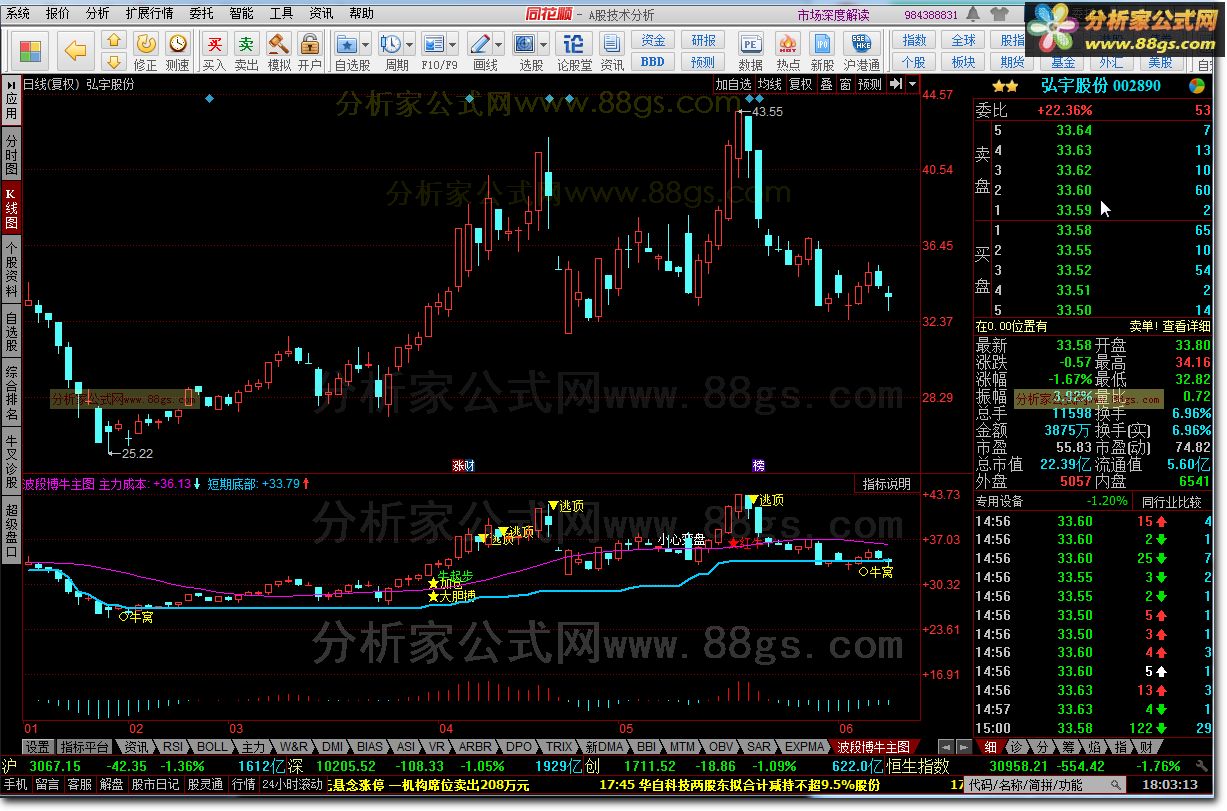Open the 智能 menu

241,14
